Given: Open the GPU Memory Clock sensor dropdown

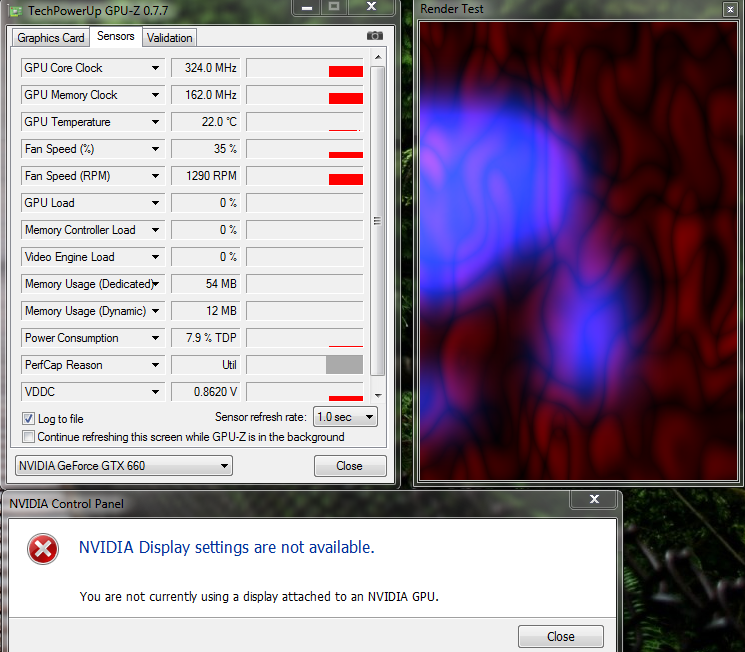Looking at the screenshot, I should pyautogui.click(x=155, y=95).
